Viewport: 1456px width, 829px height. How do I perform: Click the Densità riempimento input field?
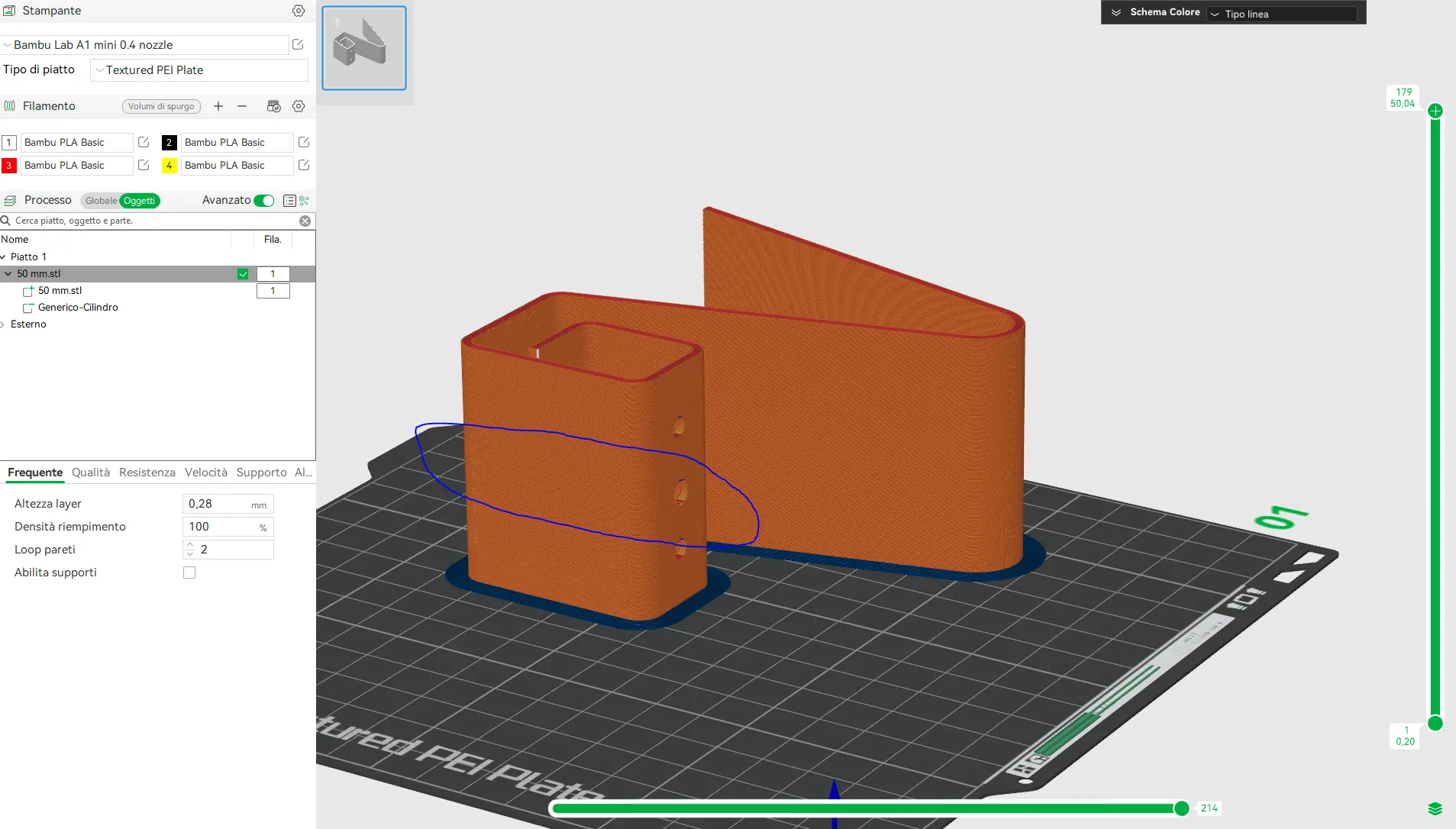point(228,527)
